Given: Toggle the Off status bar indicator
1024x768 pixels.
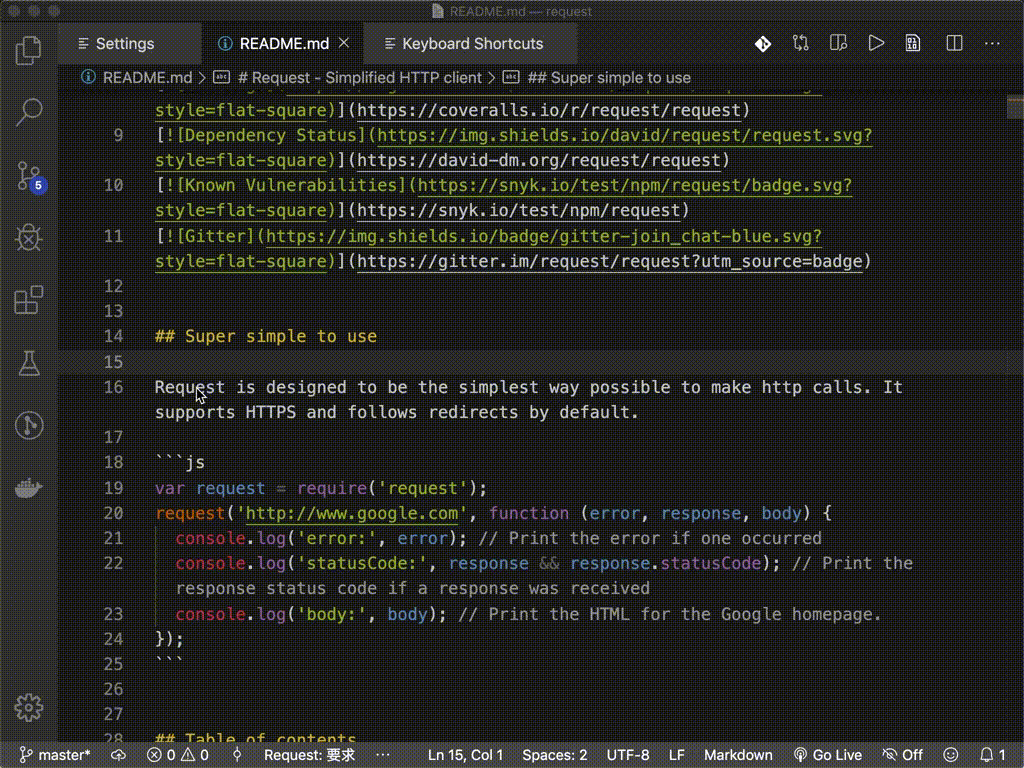Looking at the screenshot, I should click(902, 755).
